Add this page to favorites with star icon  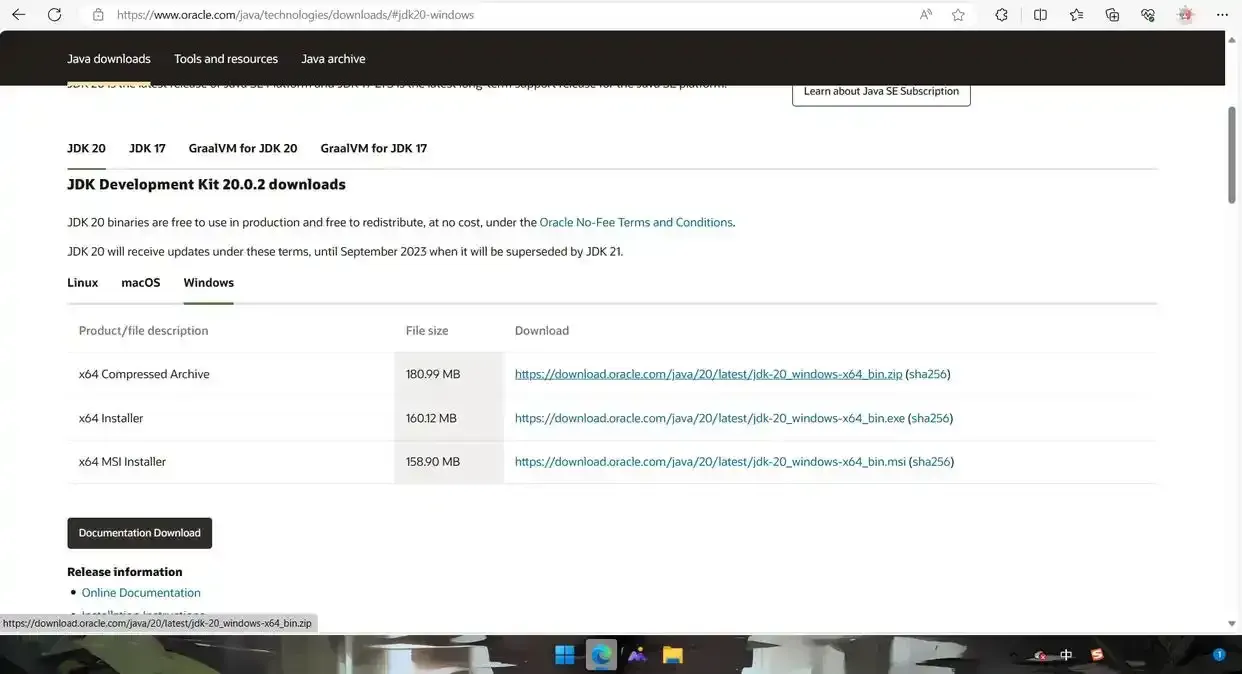958,15
